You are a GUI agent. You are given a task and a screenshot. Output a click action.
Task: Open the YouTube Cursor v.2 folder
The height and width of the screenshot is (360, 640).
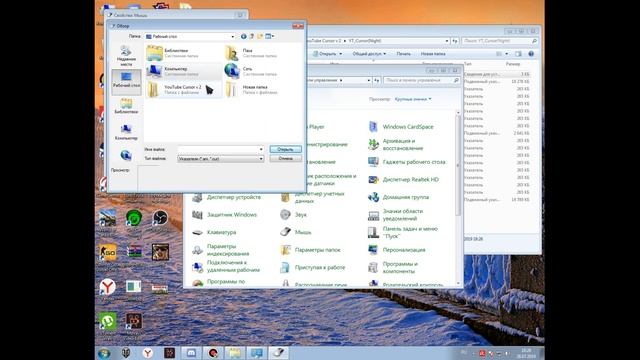tap(183, 90)
